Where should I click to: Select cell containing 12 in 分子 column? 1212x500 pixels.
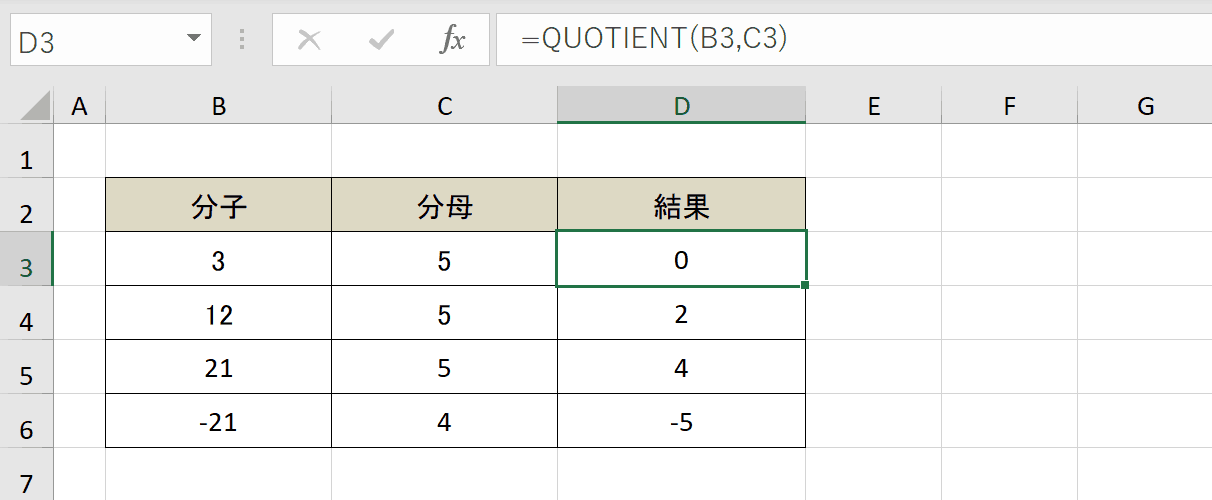tap(218, 313)
